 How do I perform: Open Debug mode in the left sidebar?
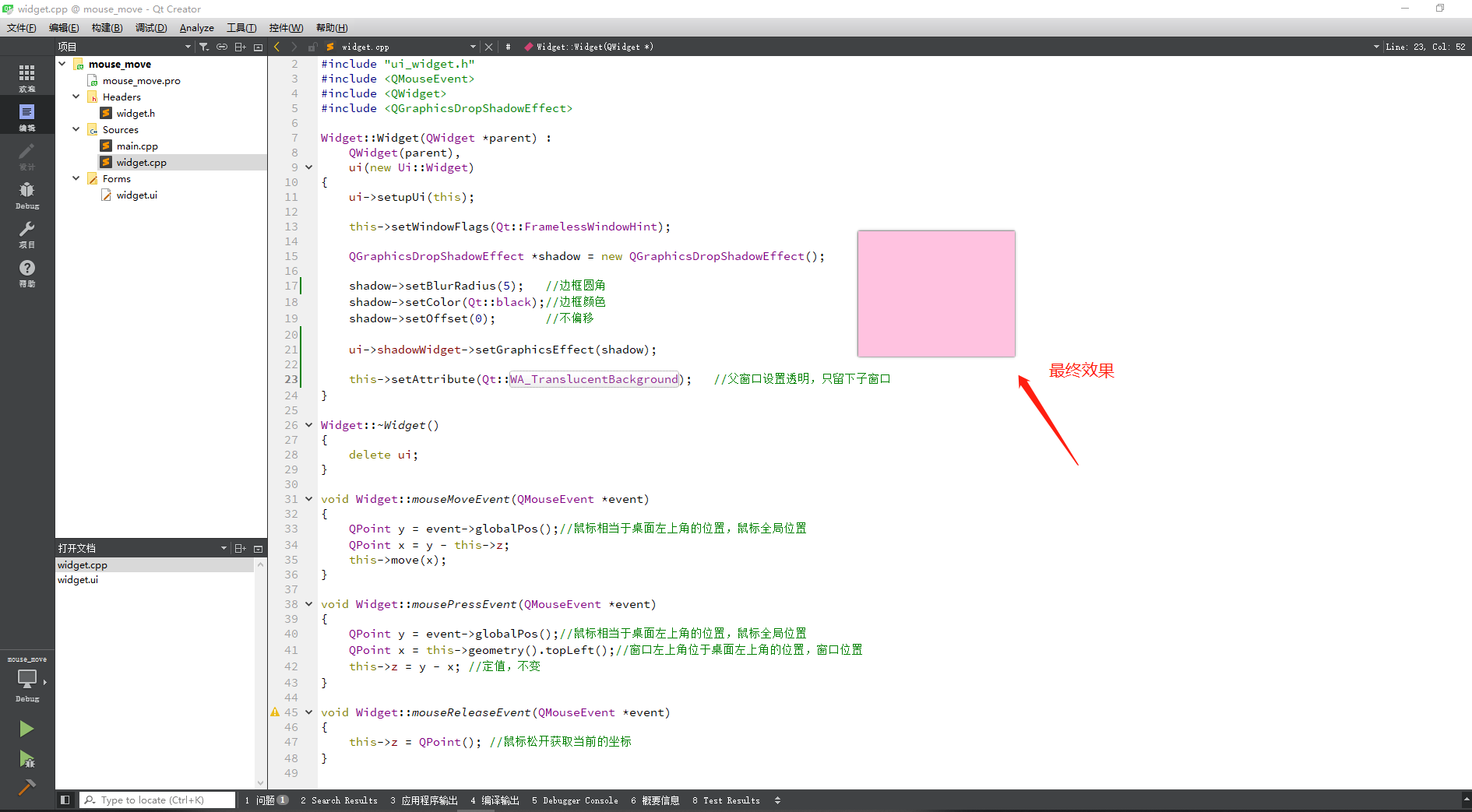point(26,193)
